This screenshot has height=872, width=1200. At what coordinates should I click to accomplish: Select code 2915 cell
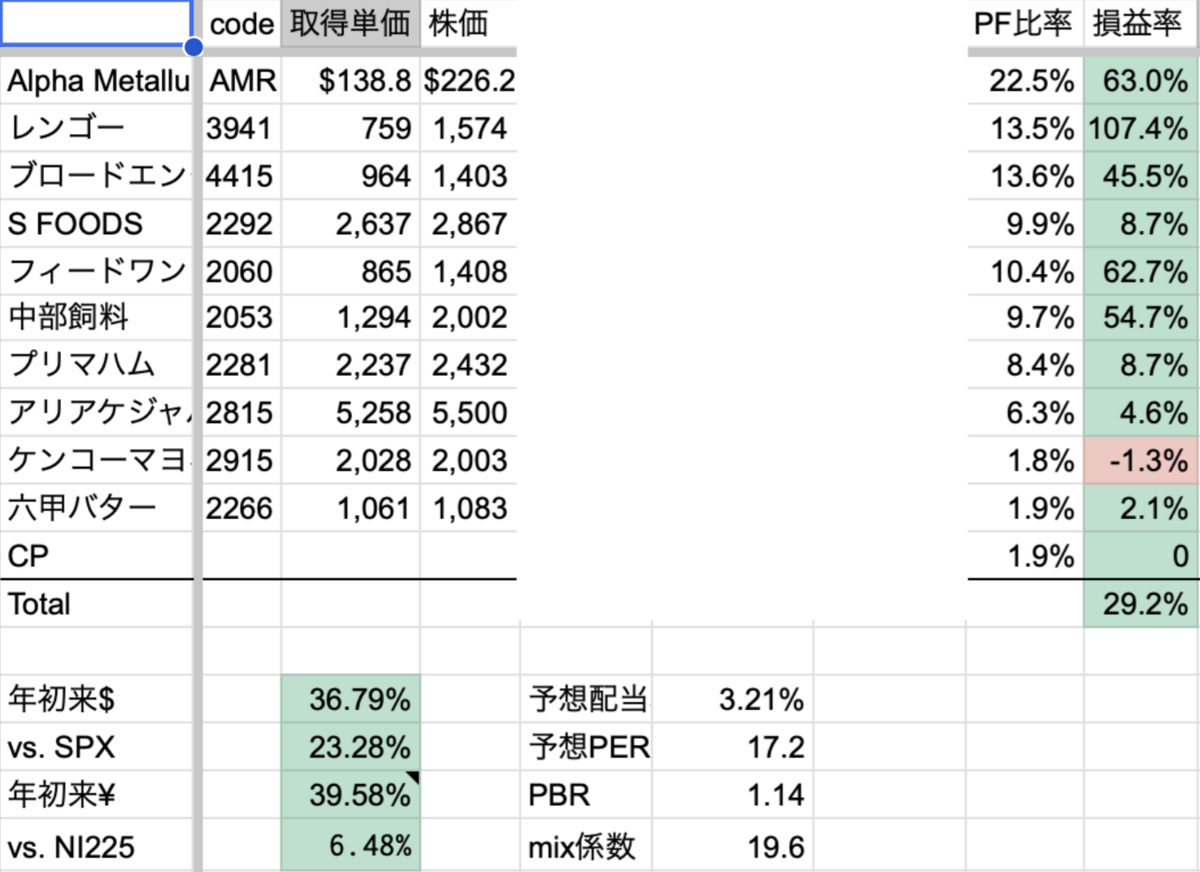point(242,460)
